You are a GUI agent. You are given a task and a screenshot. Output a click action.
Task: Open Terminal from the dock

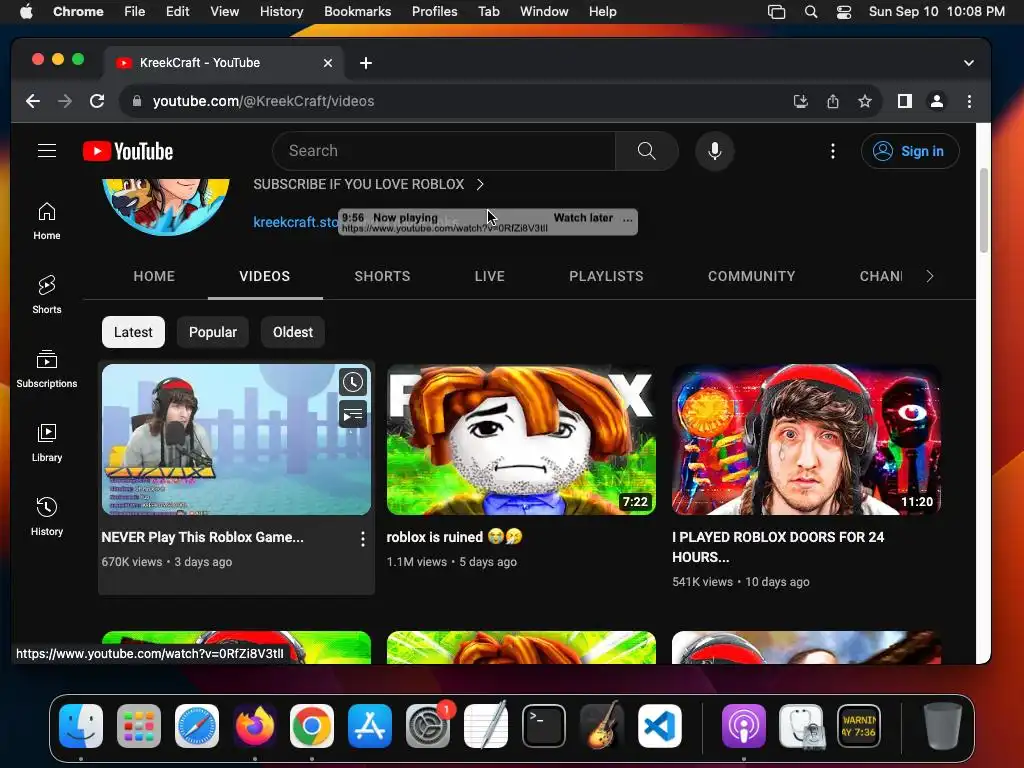pos(543,726)
